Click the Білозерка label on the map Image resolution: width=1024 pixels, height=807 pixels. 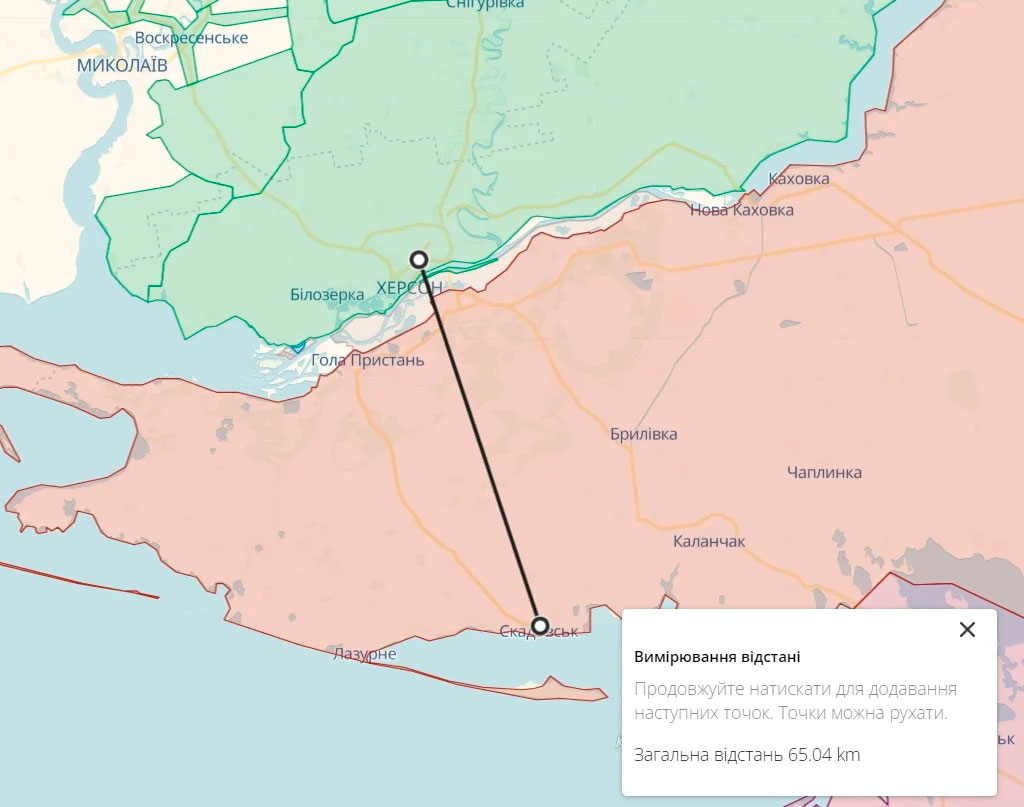pyautogui.click(x=327, y=294)
